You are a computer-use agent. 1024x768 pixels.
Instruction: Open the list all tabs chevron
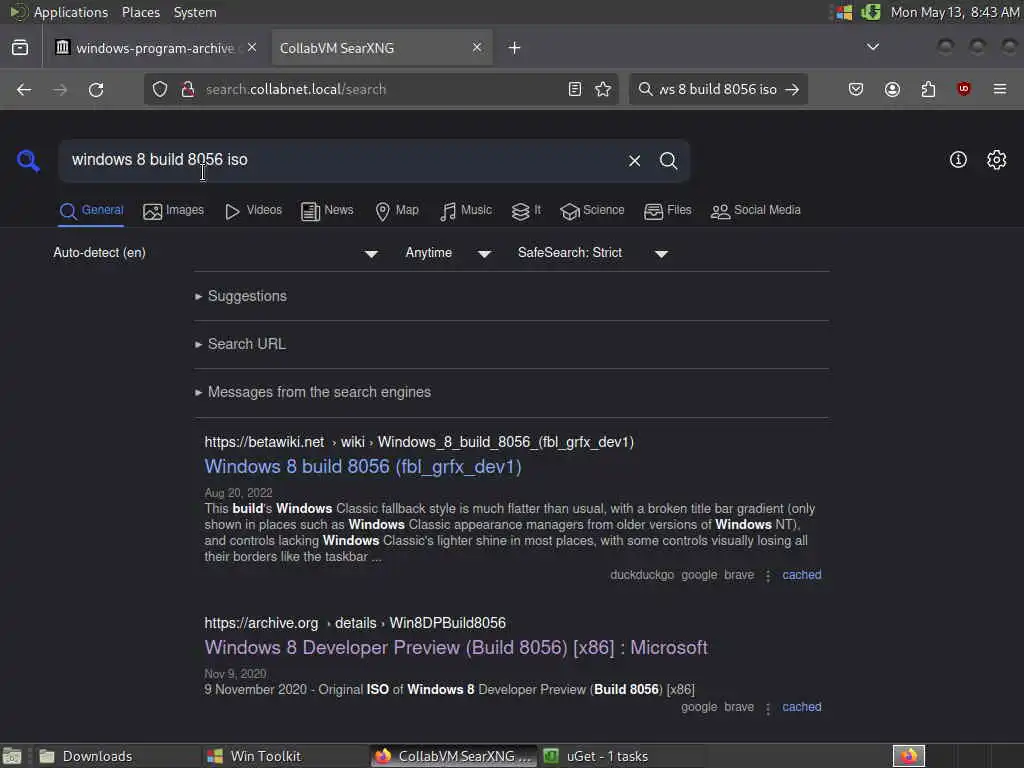click(x=872, y=47)
